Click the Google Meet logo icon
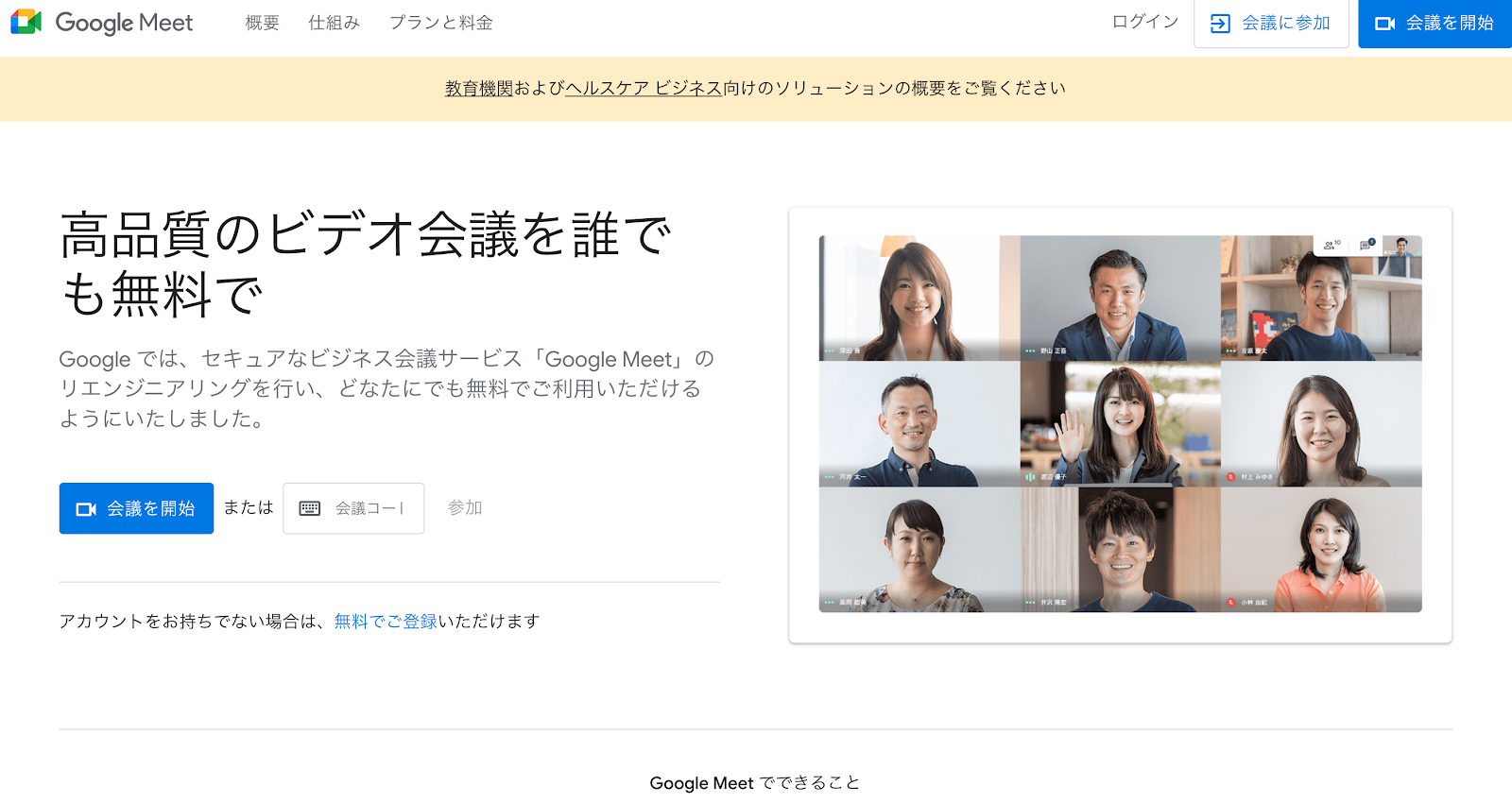Image resolution: width=1512 pixels, height=803 pixels. pos(26,23)
